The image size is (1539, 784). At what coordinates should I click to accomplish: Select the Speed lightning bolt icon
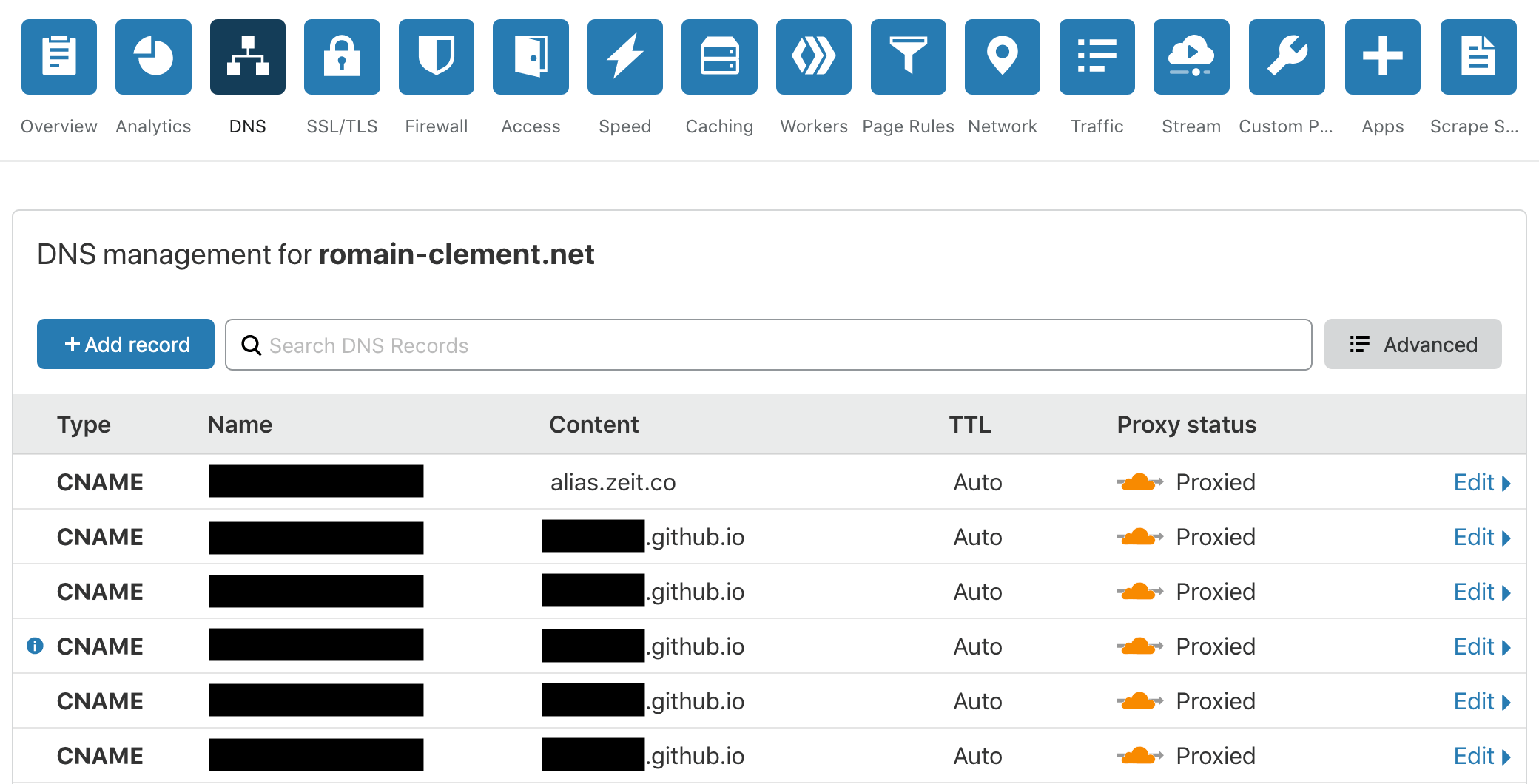pos(624,56)
